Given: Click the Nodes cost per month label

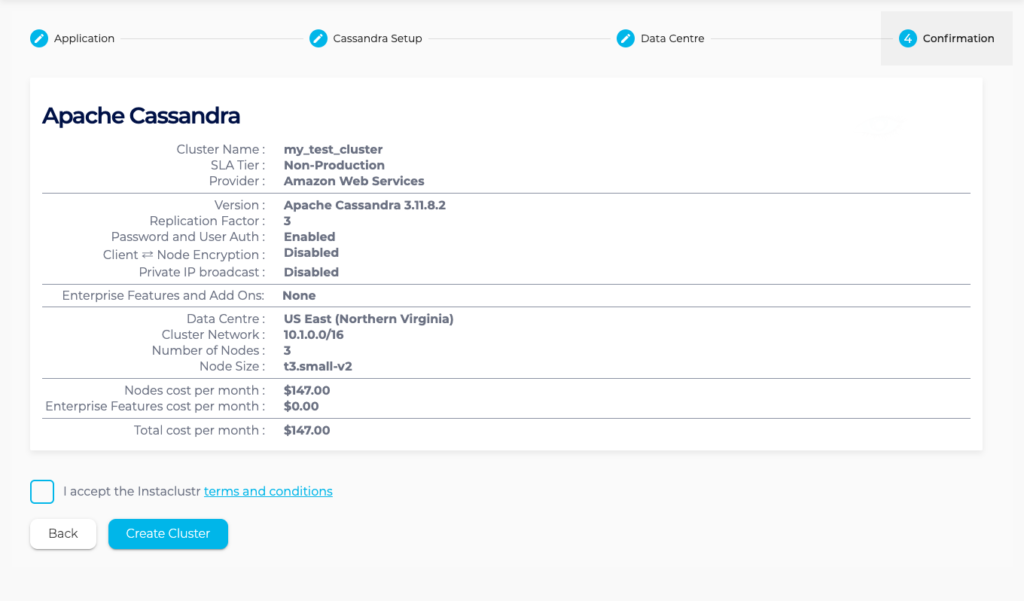Looking at the screenshot, I should tap(195, 391).
